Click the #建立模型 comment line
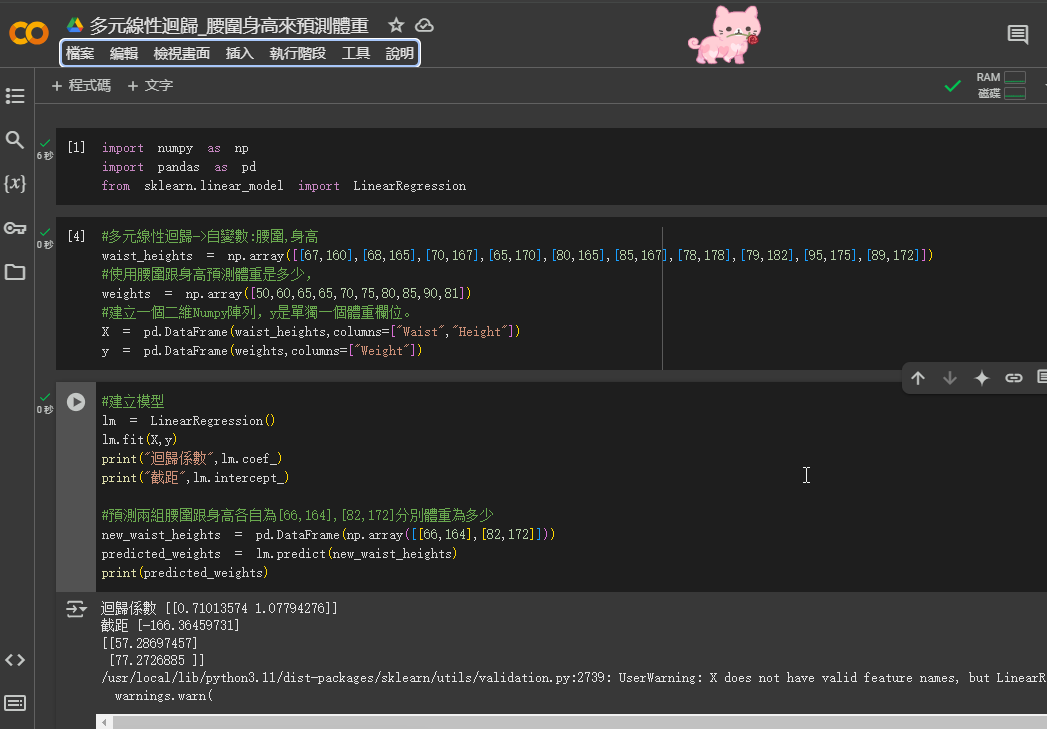 (133, 401)
